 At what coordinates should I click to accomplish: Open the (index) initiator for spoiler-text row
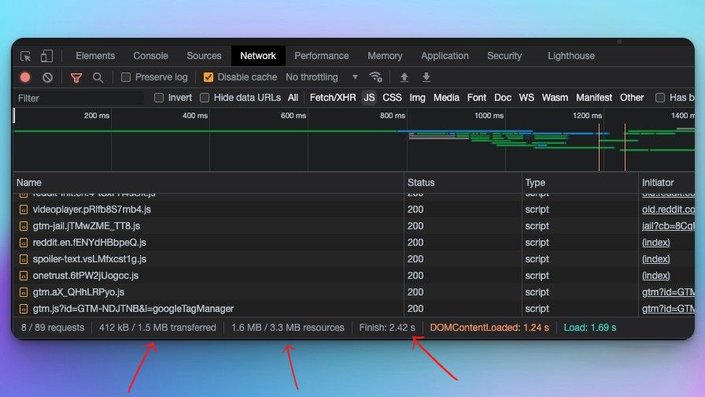coord(656,259)
